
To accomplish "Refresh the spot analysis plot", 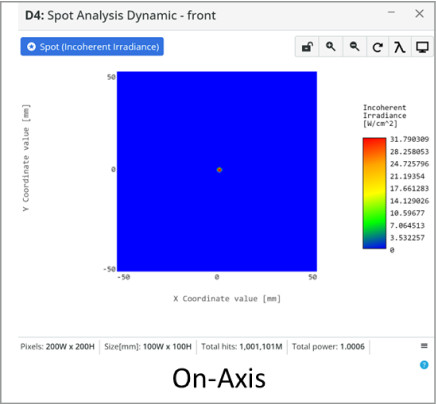I will click(377, 47).
